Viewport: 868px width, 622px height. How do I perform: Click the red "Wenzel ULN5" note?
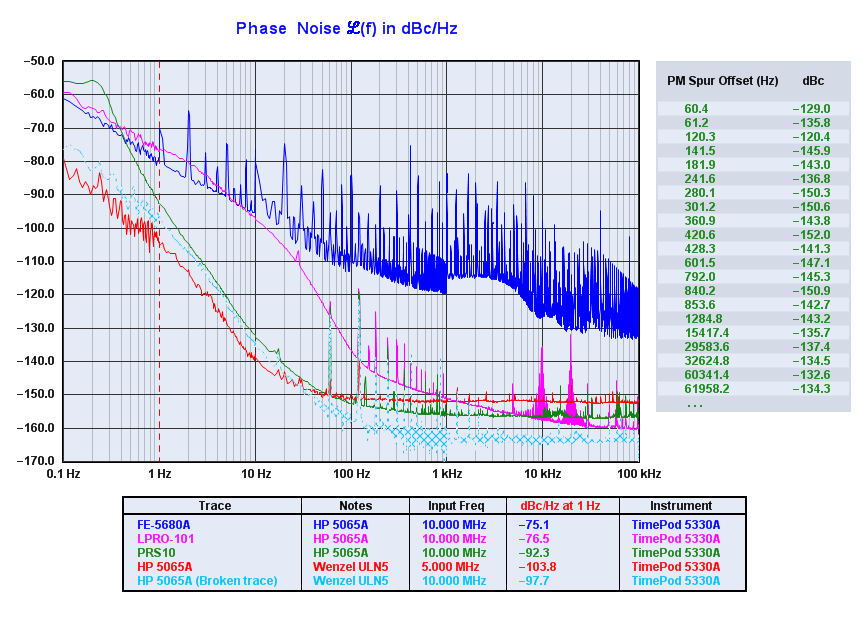[350, 567]
